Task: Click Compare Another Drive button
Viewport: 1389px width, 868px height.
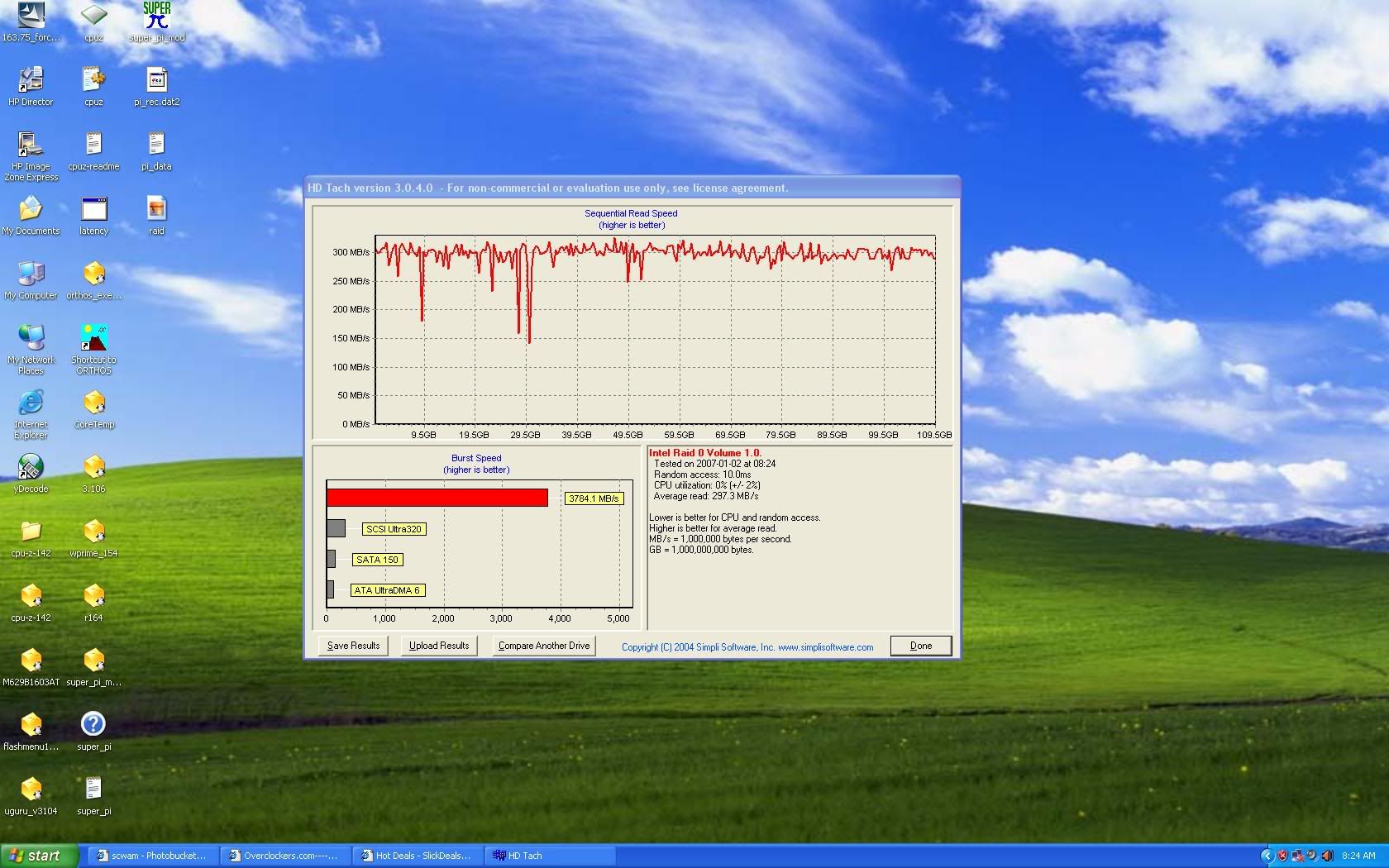Action: (x=544, y=646)
